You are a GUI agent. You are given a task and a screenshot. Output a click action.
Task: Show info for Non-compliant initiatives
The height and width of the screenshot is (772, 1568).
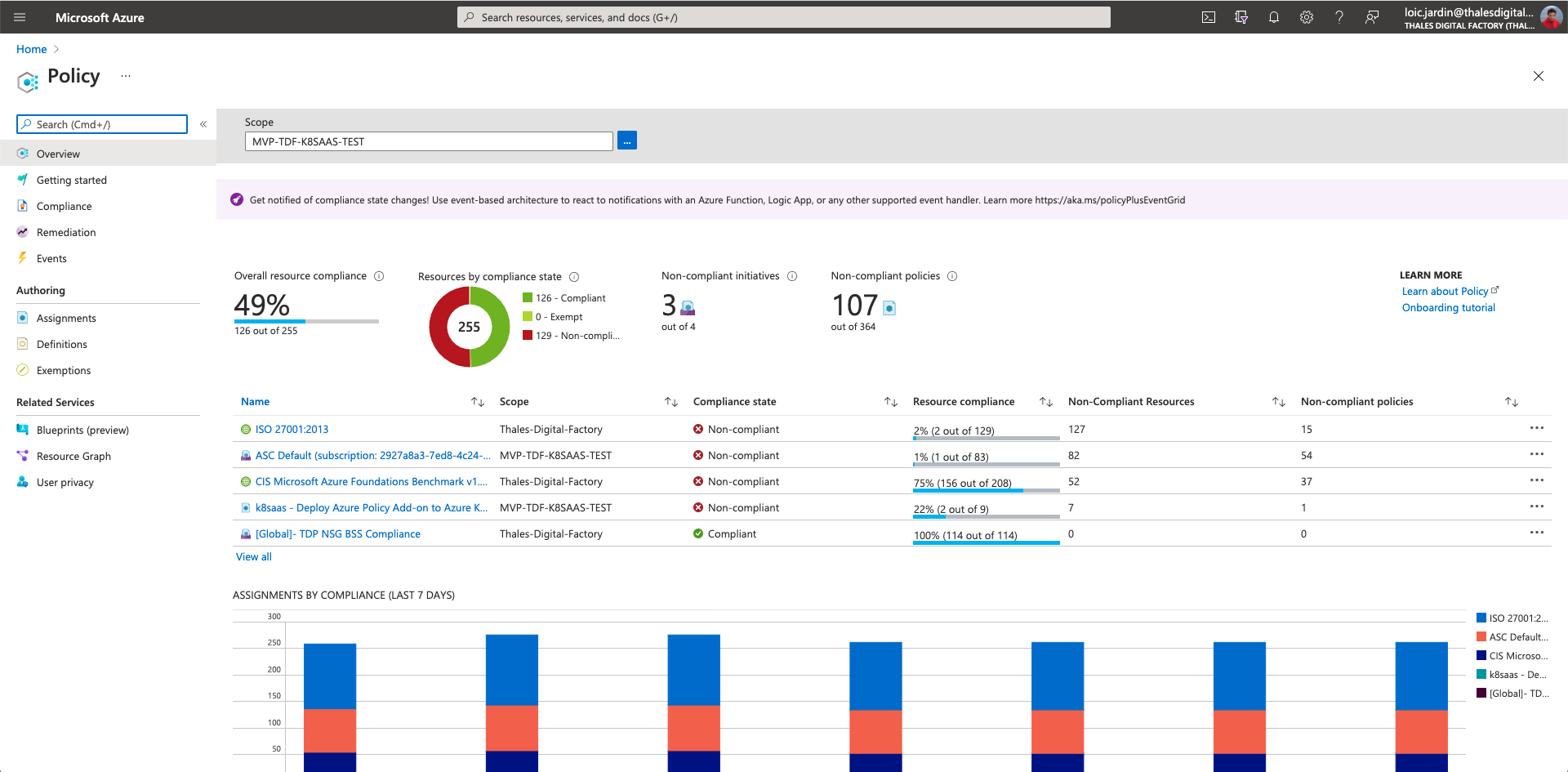pos(792,276)
